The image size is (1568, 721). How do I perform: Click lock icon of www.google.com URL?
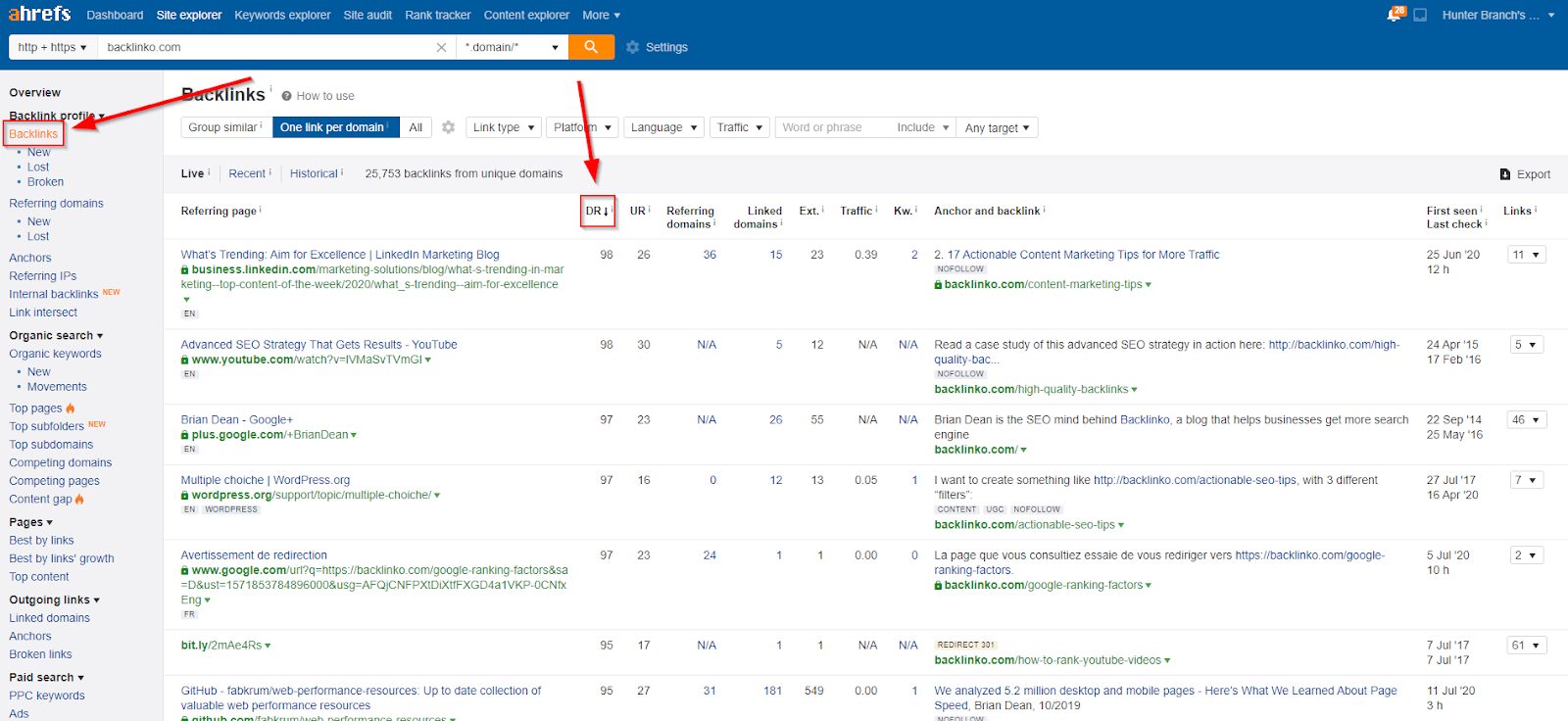pos(185,570)
